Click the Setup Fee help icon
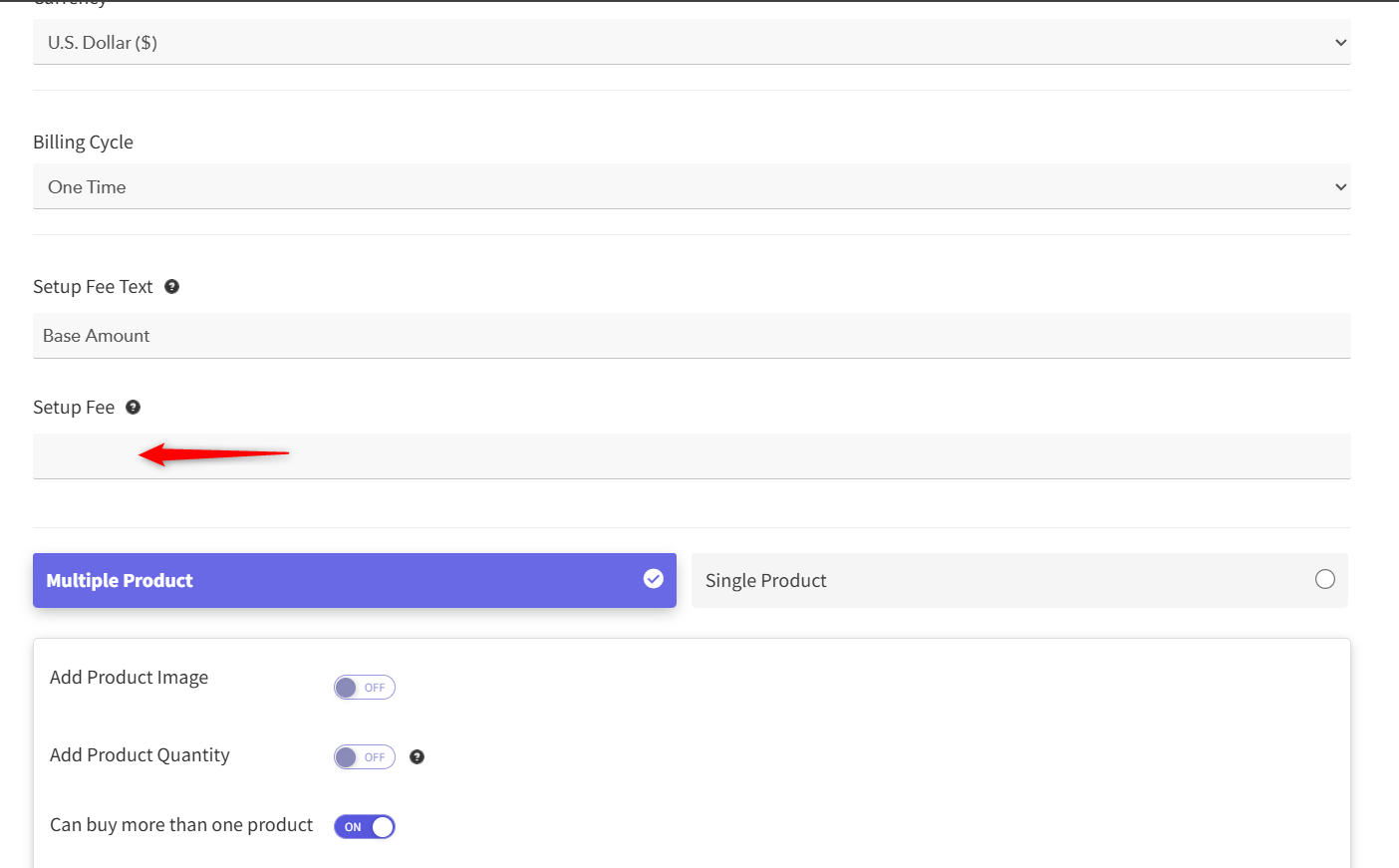1399x868 pixels. pyautogui.click(x=133, y=408)
